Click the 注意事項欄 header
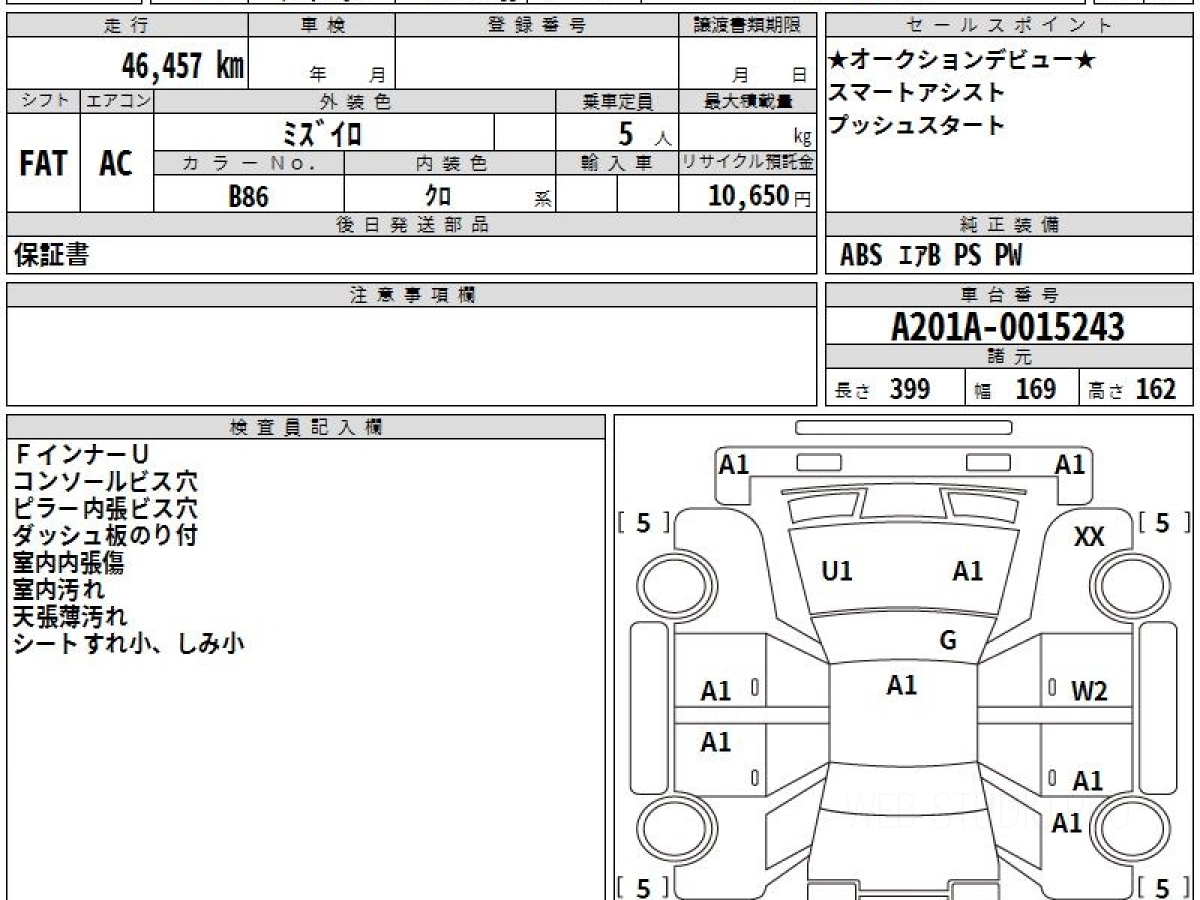Viewport: 1200px width, 900px height. pyautogui.click(x=412, y=295)
